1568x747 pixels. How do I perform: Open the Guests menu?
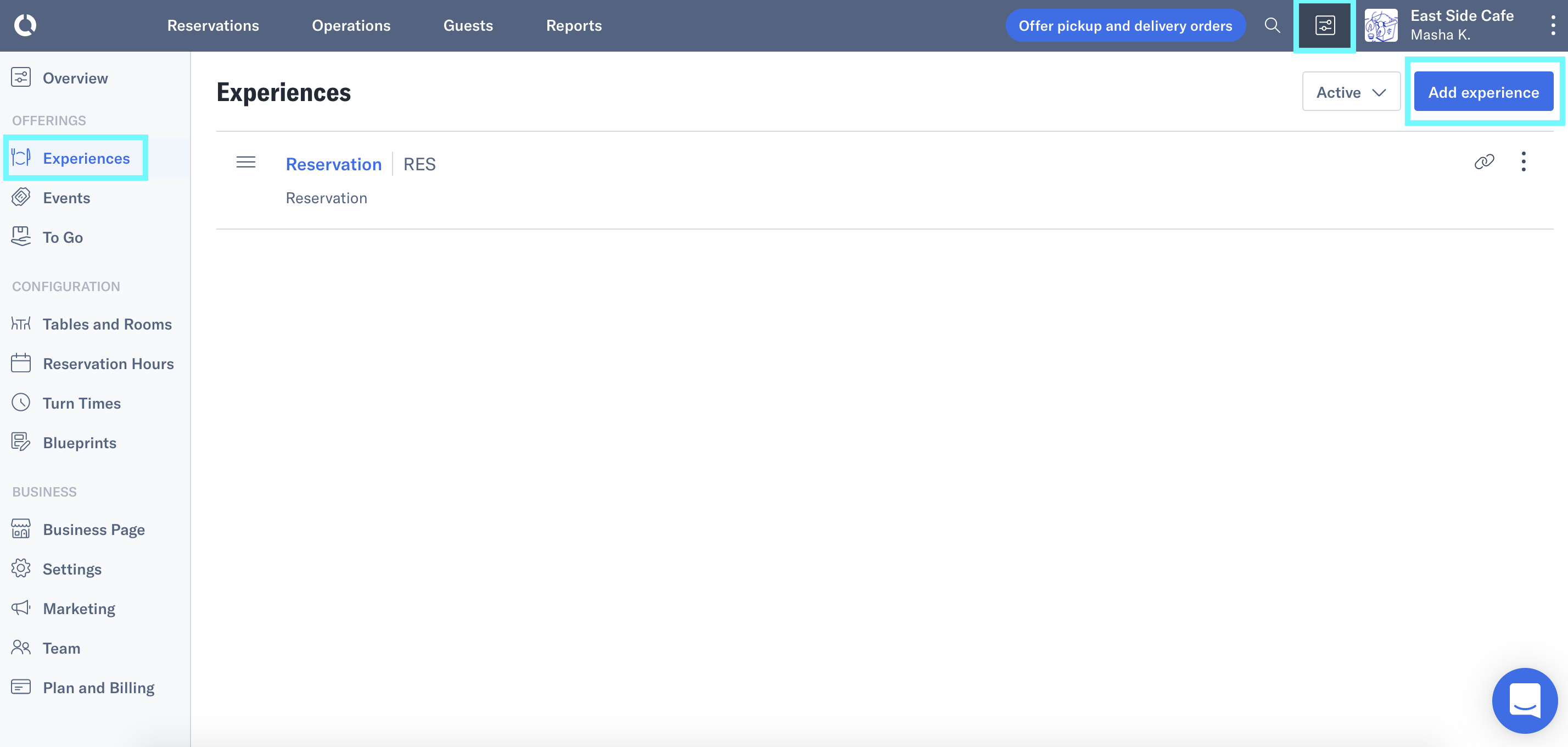[467, 26]
